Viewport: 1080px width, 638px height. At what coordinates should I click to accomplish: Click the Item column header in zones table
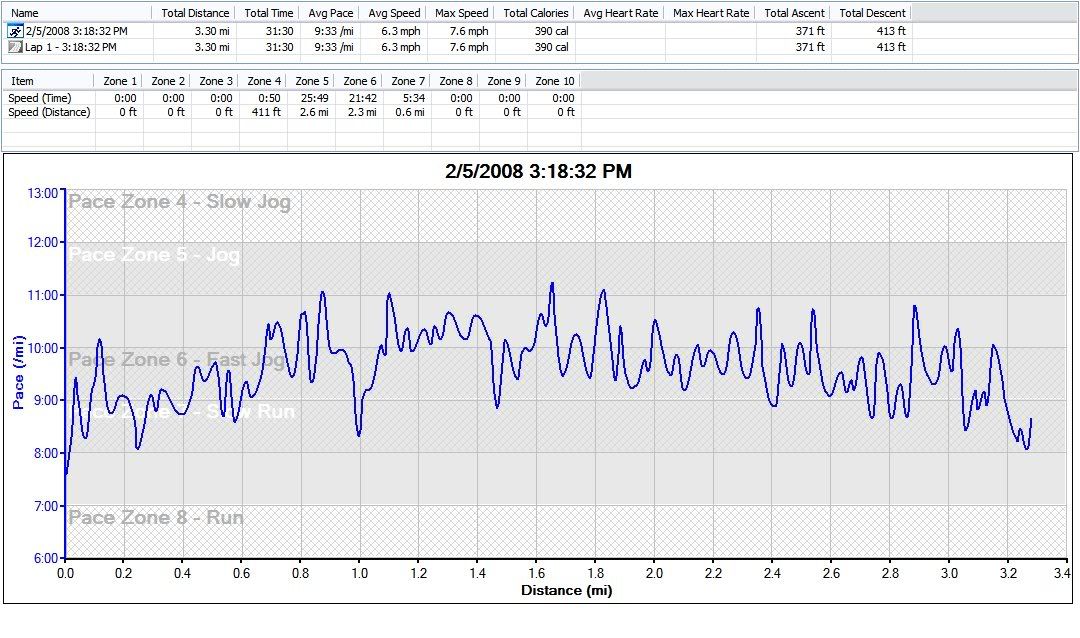(23, 81)
